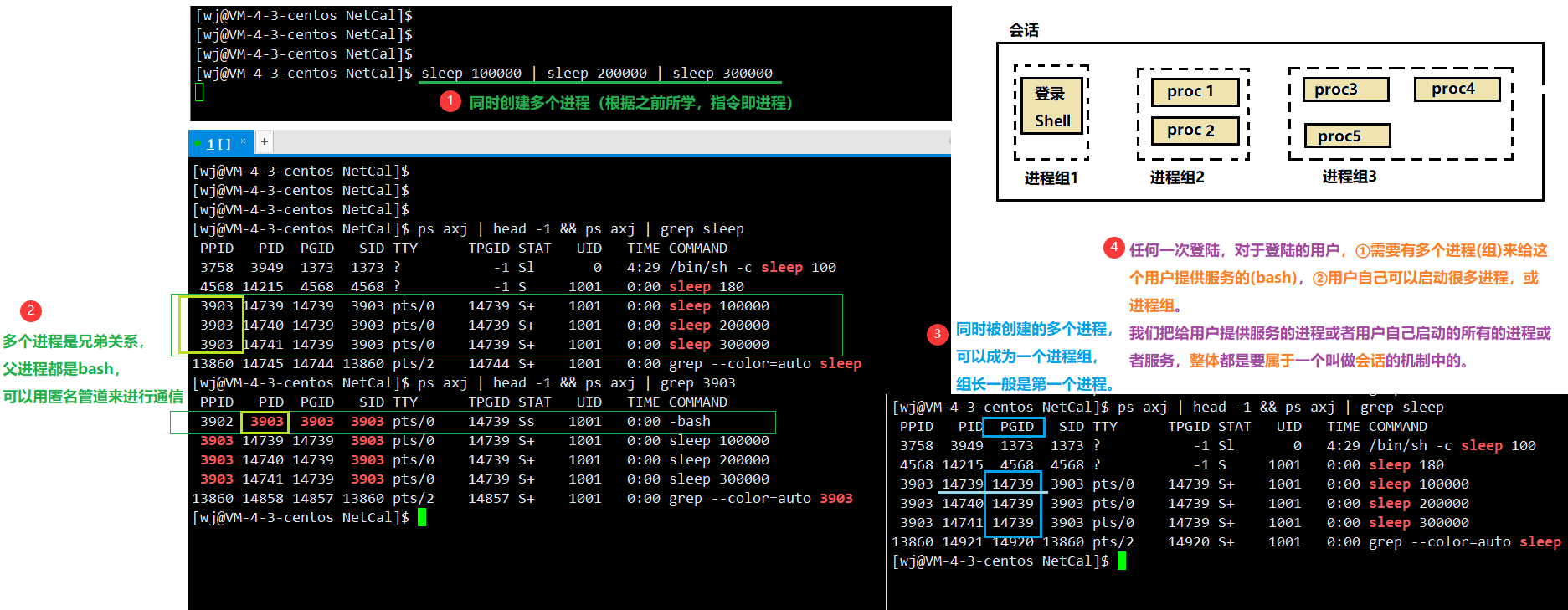
Task: Click PPID value 3902 in bash row
Action: pyautogui.click(x=217, y=422)
